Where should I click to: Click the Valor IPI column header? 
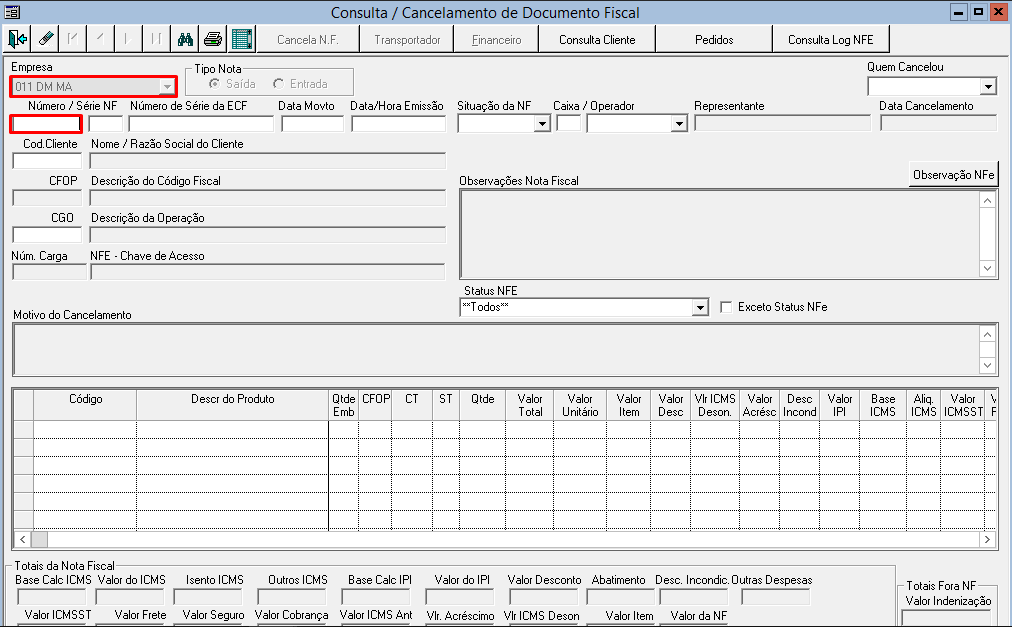[840, 406]
